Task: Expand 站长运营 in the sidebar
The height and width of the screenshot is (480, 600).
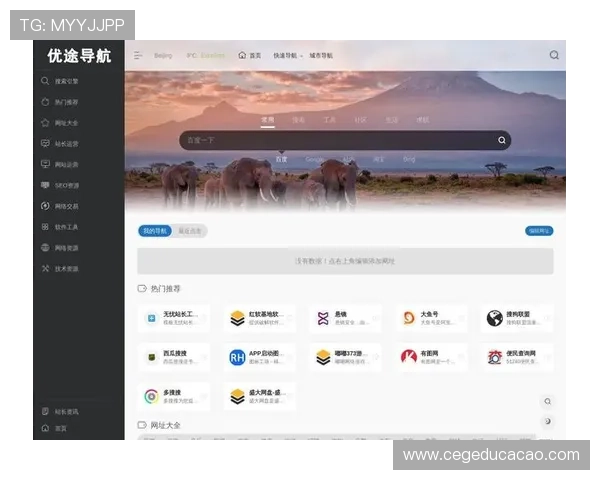Action: 66,143
